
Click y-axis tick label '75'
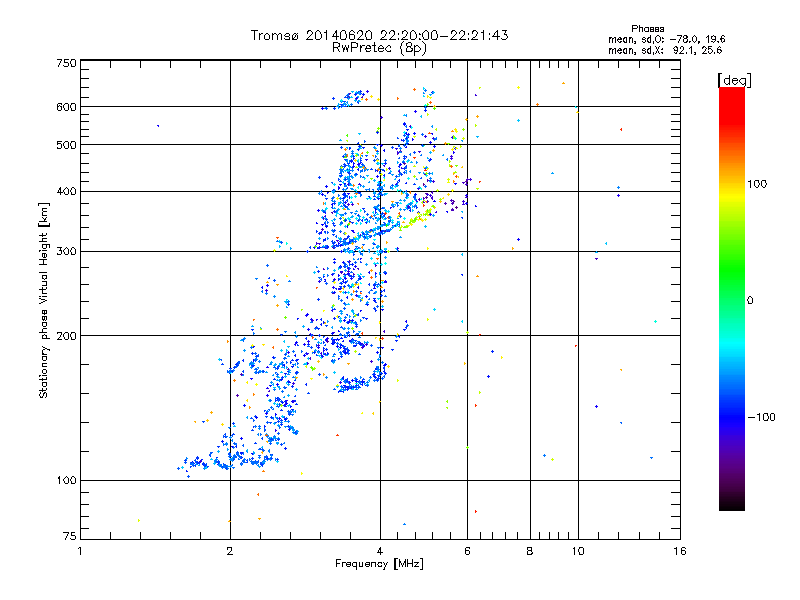coord(70,536)
